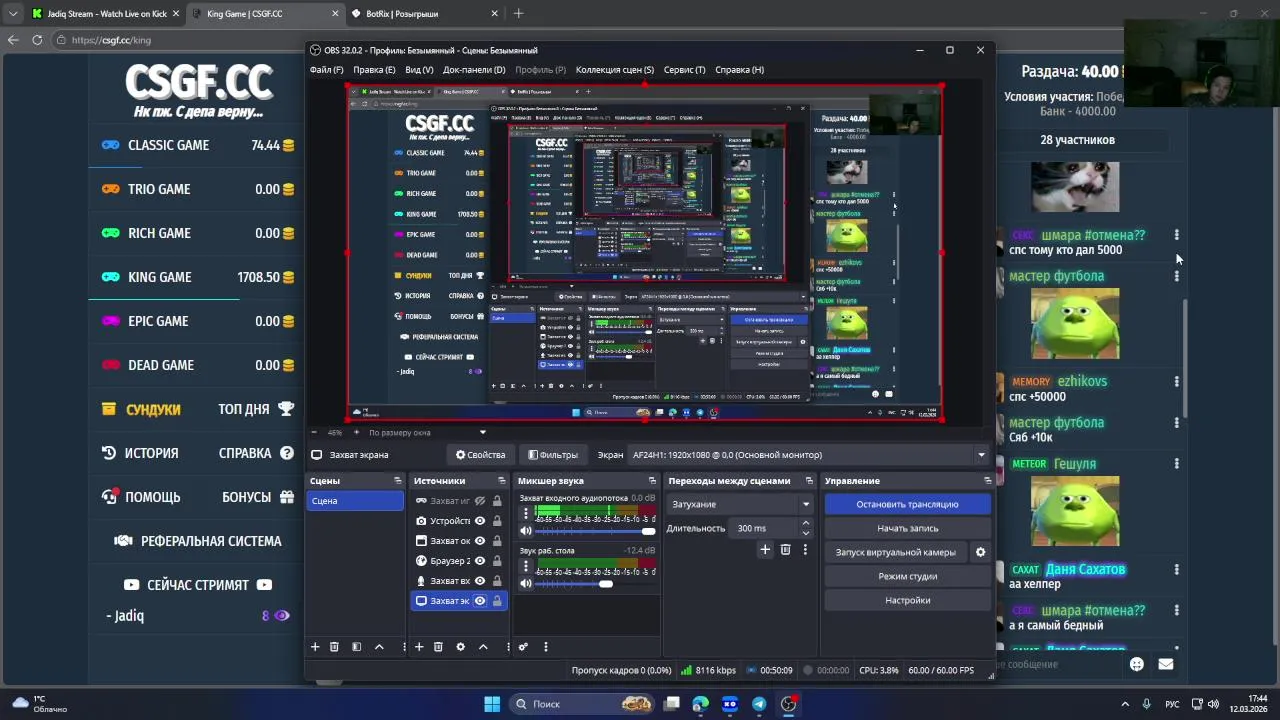Open the Затухание transition dropdown
1280x720 pixels.
[x=740, y=504]
